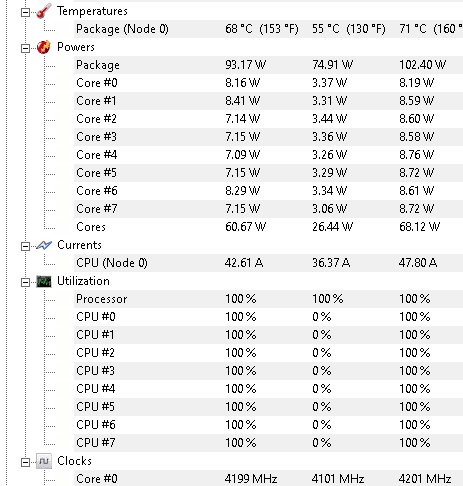
Task: Collapse the Powers section
Action: click(25, 48)
